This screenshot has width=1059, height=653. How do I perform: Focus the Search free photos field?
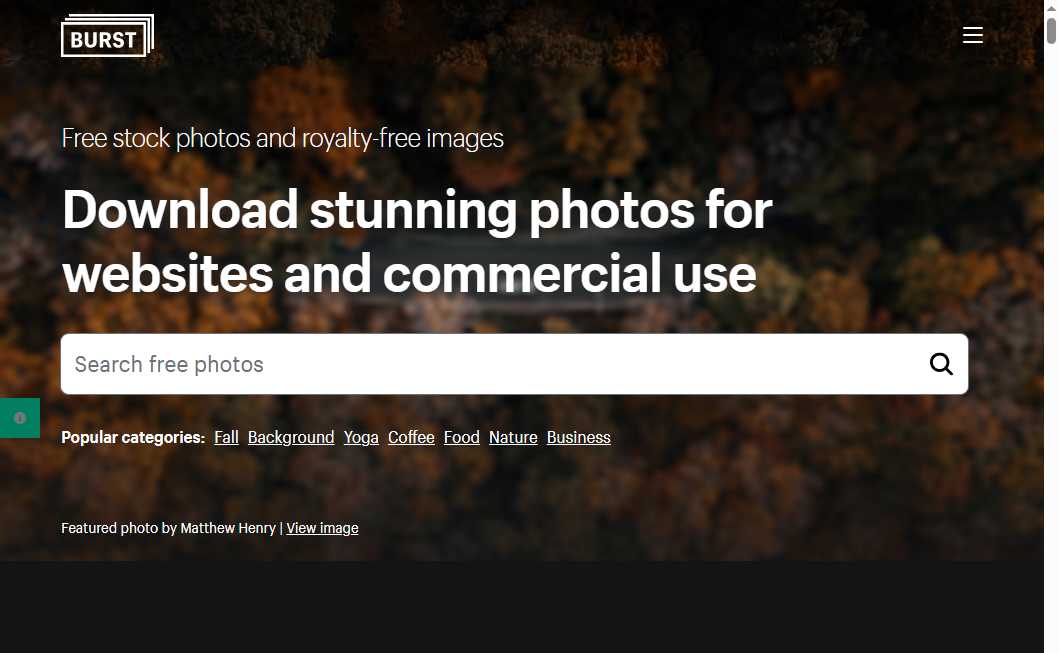pyautogui.click(x=490, y=364)
